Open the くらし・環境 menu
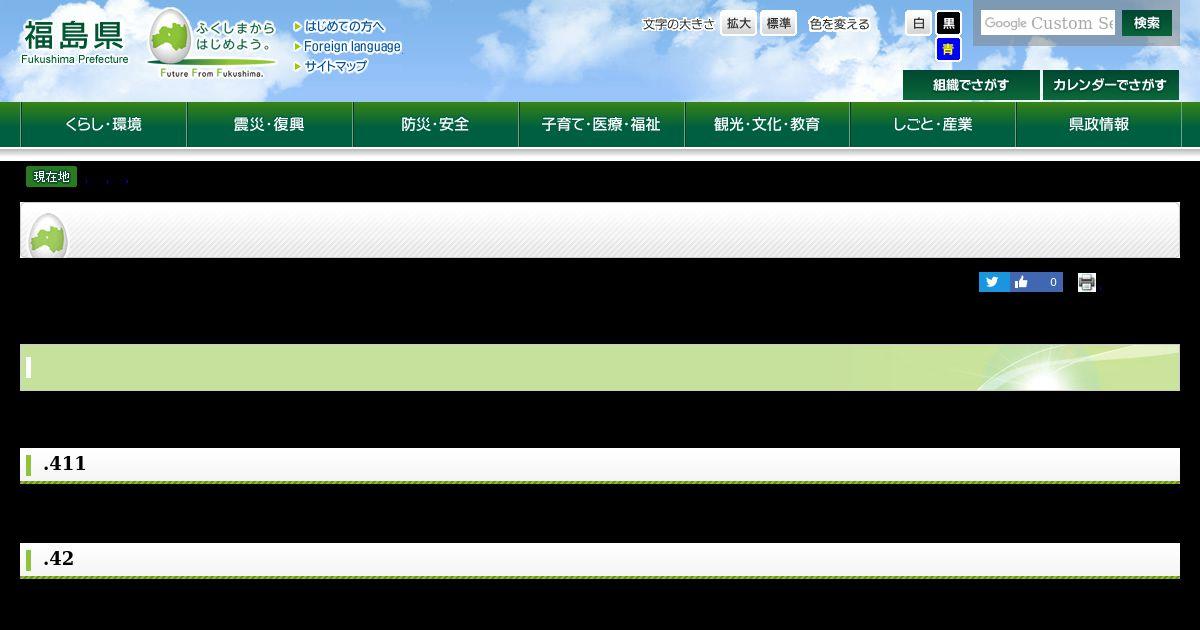The height and width of the screenshot is (630, 1200). [103, 125]
